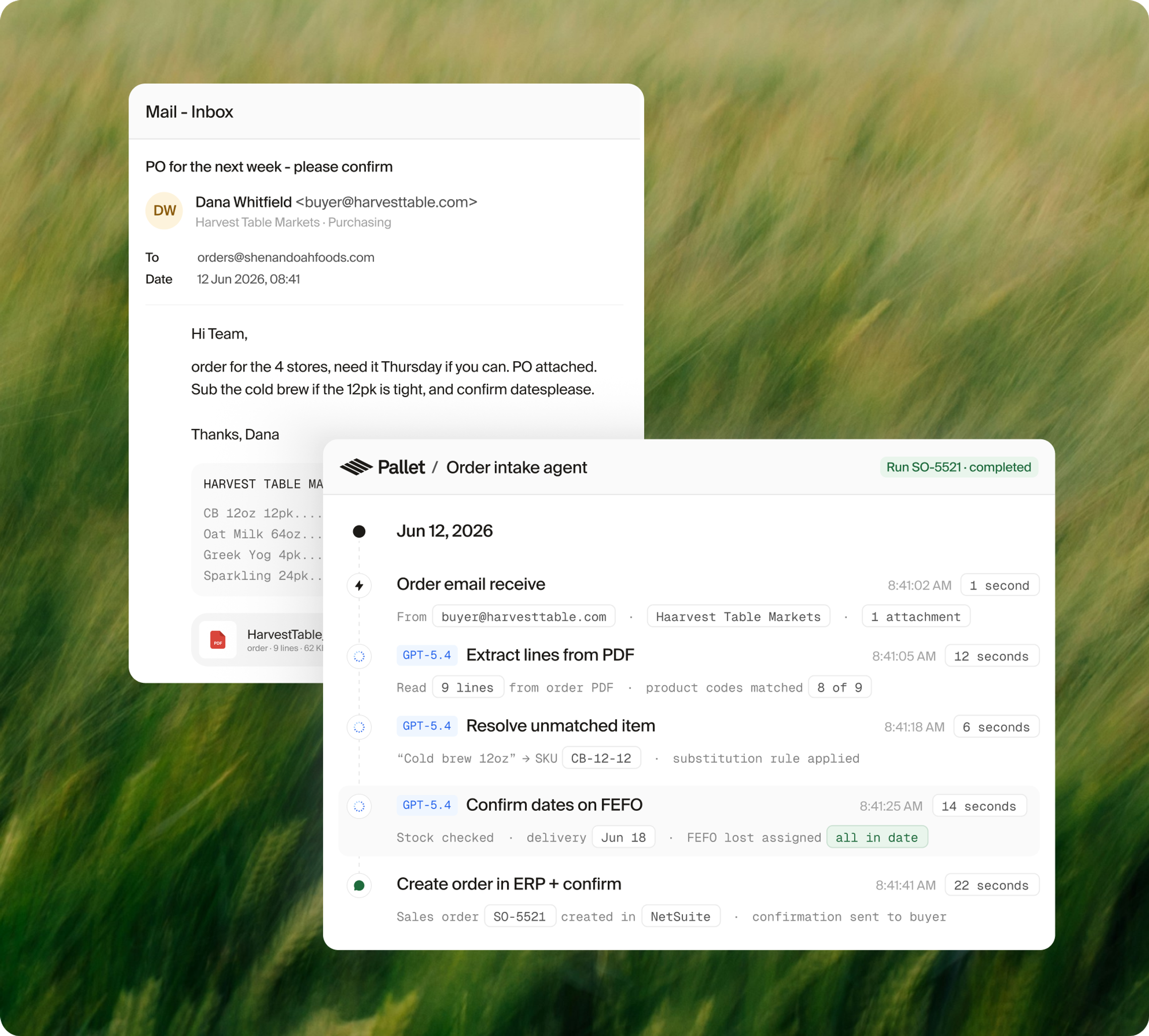Click the Pallet logo mark

(x=356, y=467)
